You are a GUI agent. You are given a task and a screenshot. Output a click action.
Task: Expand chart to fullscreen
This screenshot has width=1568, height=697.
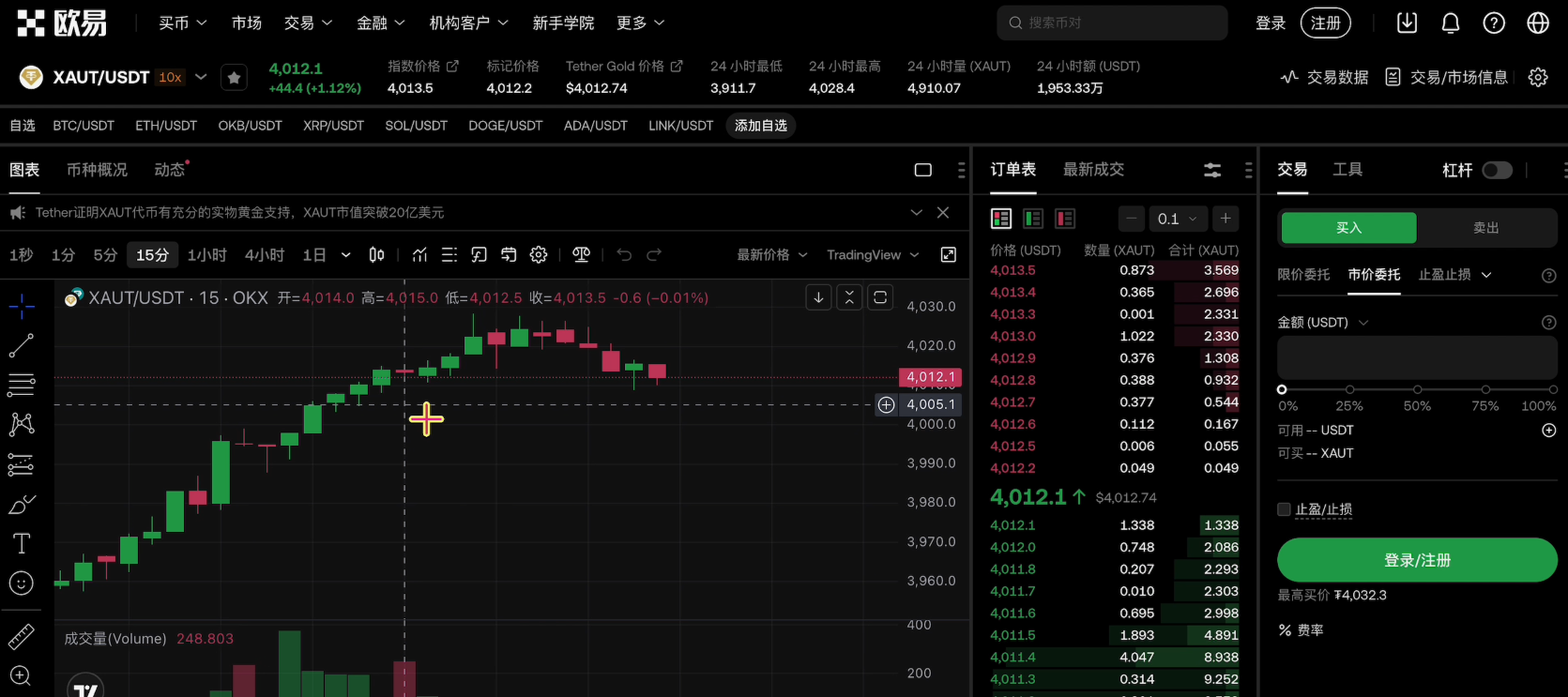[949, 255]
